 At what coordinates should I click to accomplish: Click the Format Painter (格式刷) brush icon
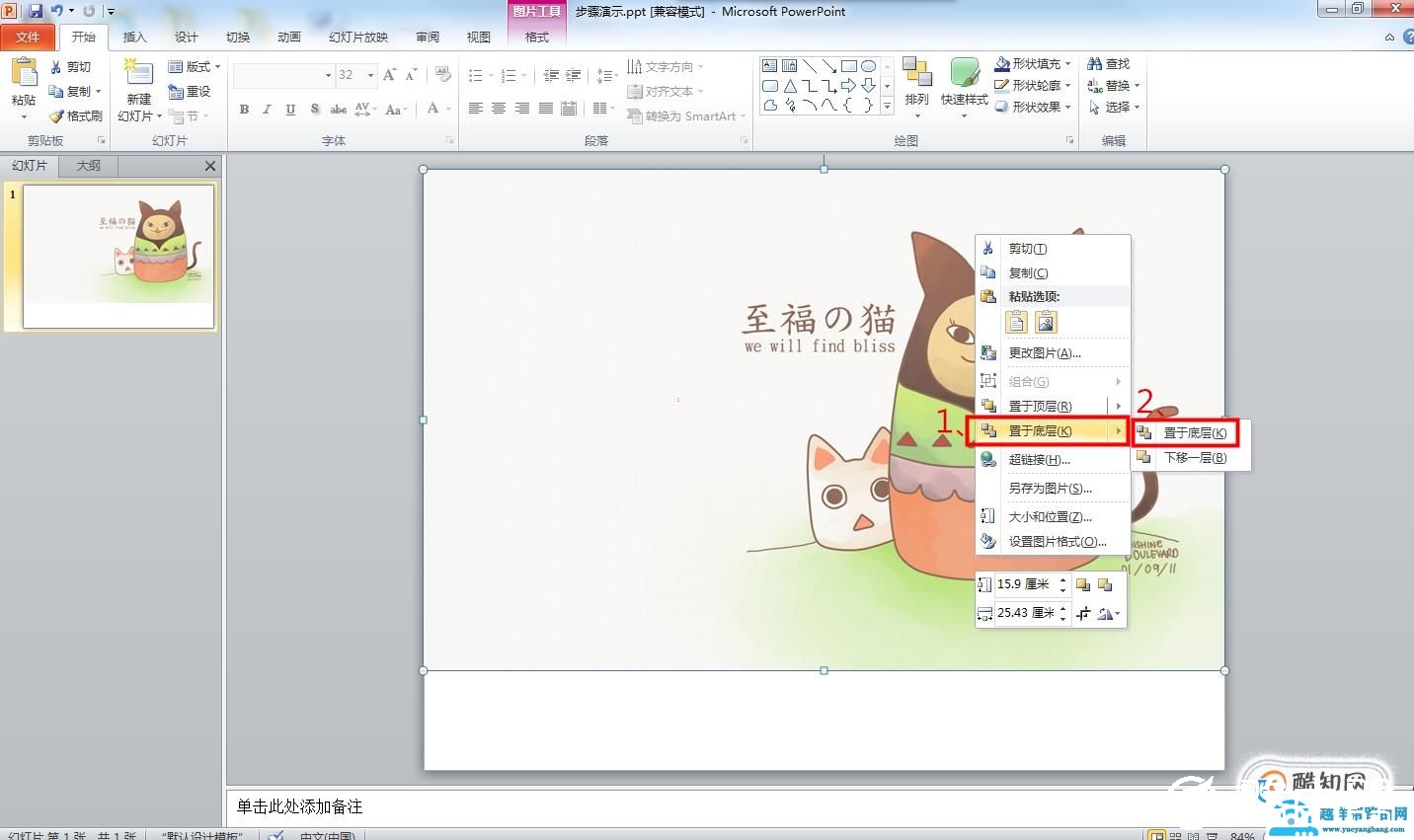(56, 116)
